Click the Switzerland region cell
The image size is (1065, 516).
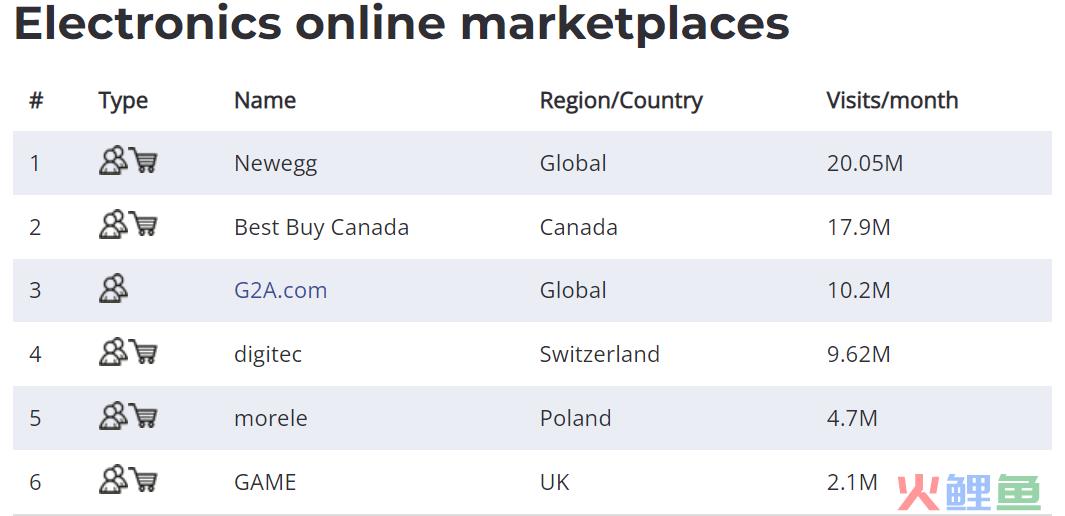[x=600, y=354]
